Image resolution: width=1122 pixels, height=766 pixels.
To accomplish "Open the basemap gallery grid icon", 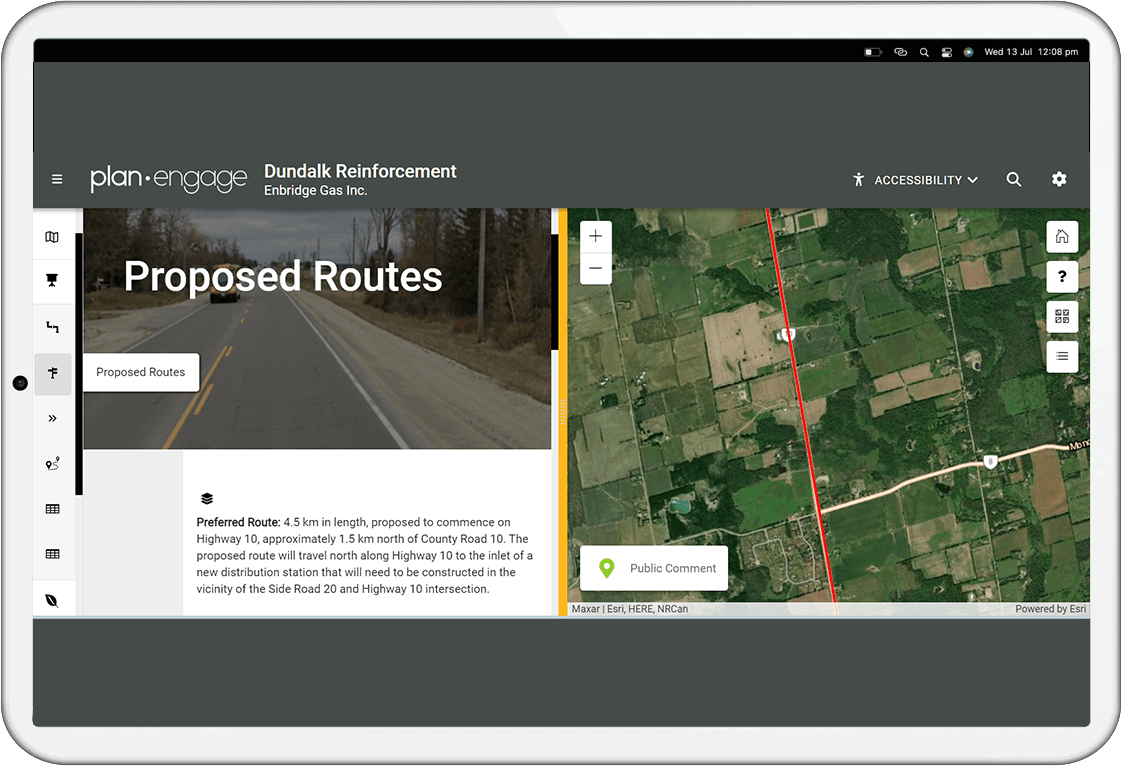I will coord(1062,316).
